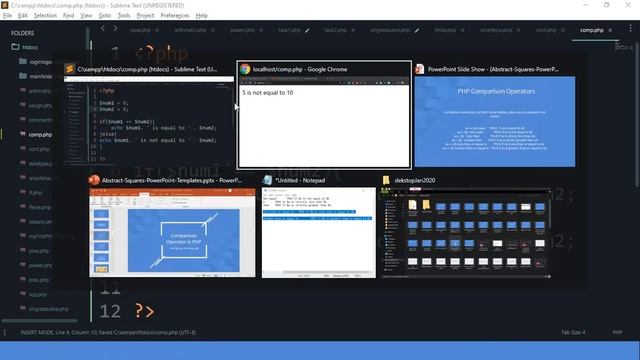Close the arthmatic.php tab
Image resolution: width=640 pixels, height=360 pixels.
point(213,30)
